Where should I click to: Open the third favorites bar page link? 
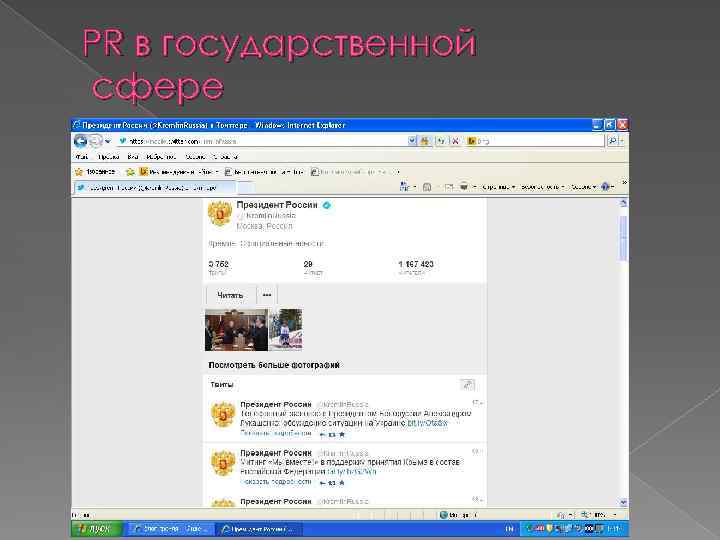point(354,172)
